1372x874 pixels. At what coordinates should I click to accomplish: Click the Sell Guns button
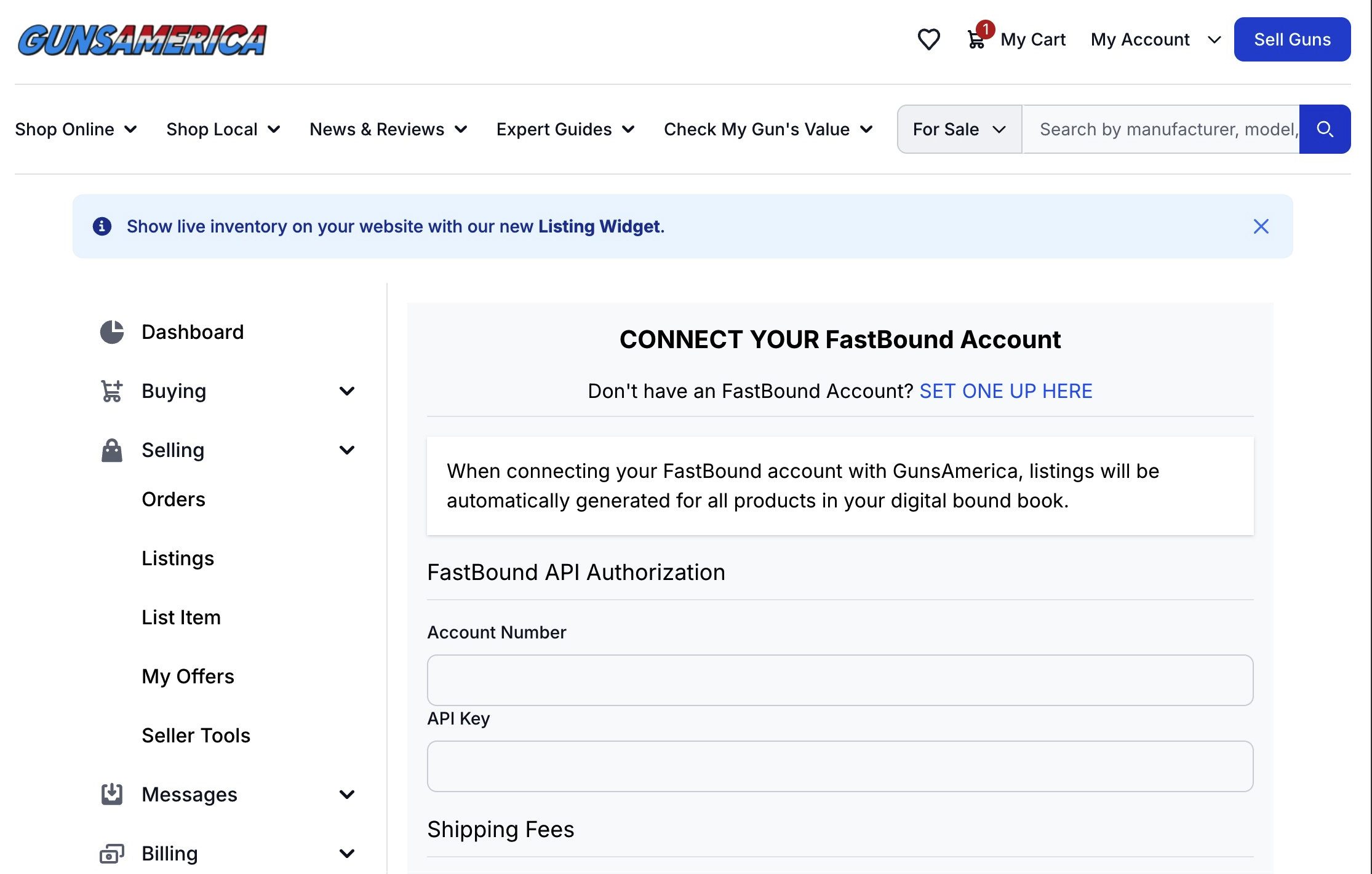(1292, 39)
